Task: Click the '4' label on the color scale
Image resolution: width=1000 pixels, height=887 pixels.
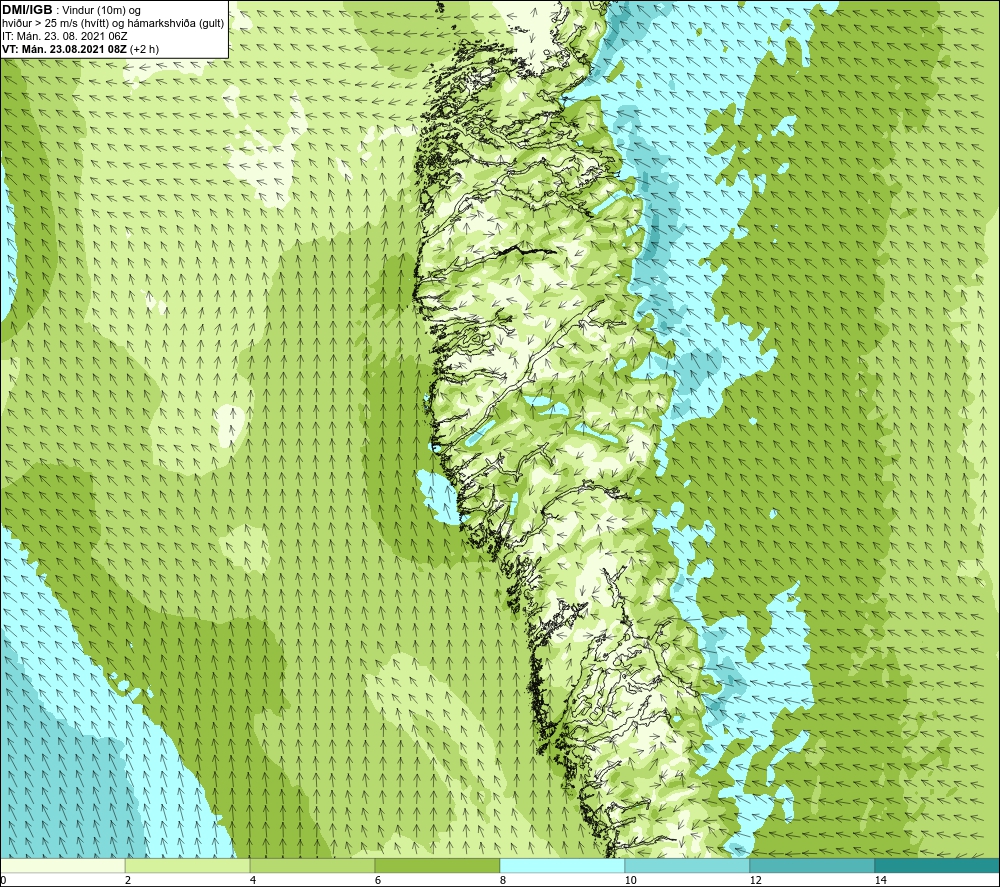Action: pyautogui.click(x=253, y=880)
